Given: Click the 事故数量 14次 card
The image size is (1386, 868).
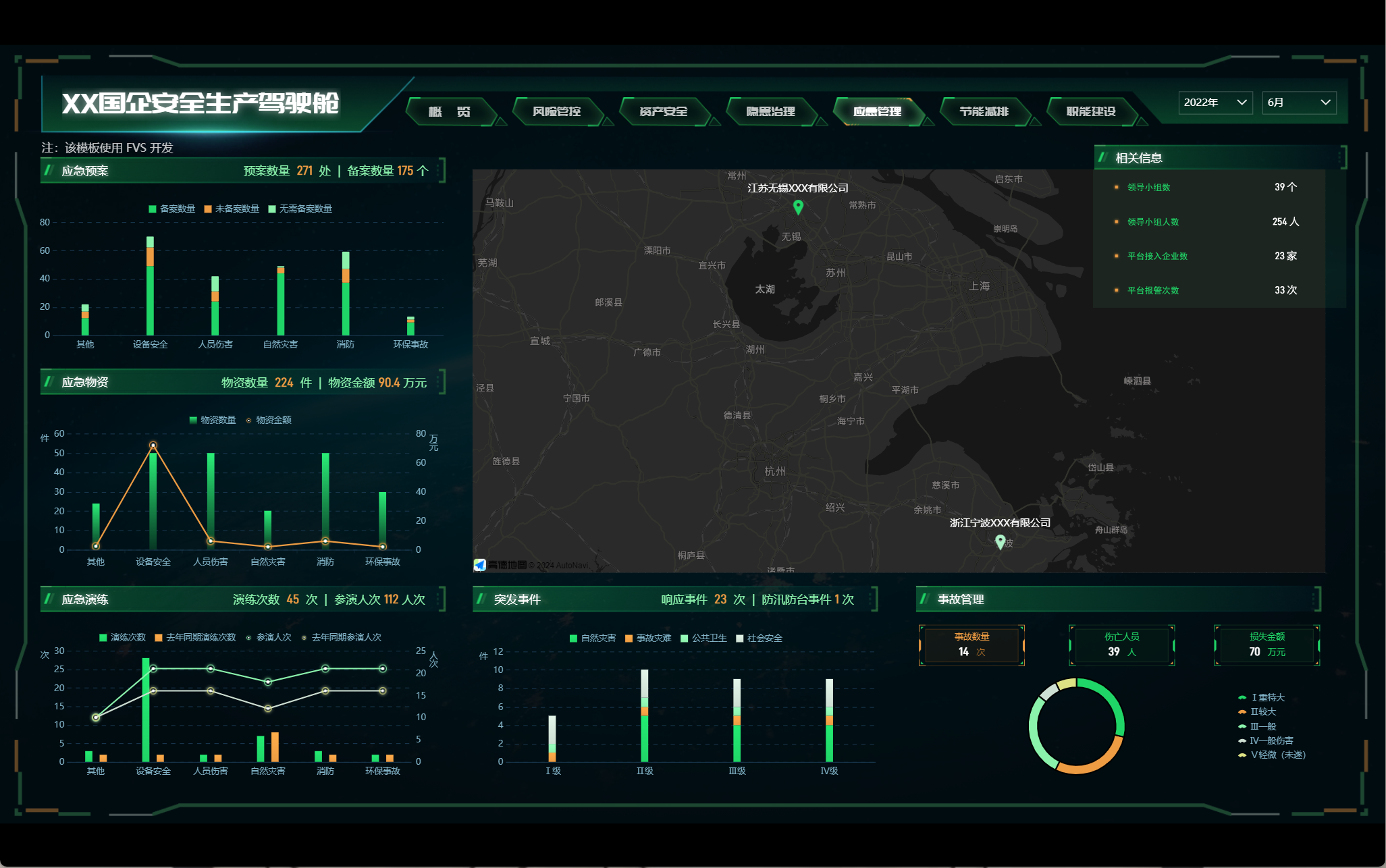Looking at the screenshot, I should tap(971, 645).
